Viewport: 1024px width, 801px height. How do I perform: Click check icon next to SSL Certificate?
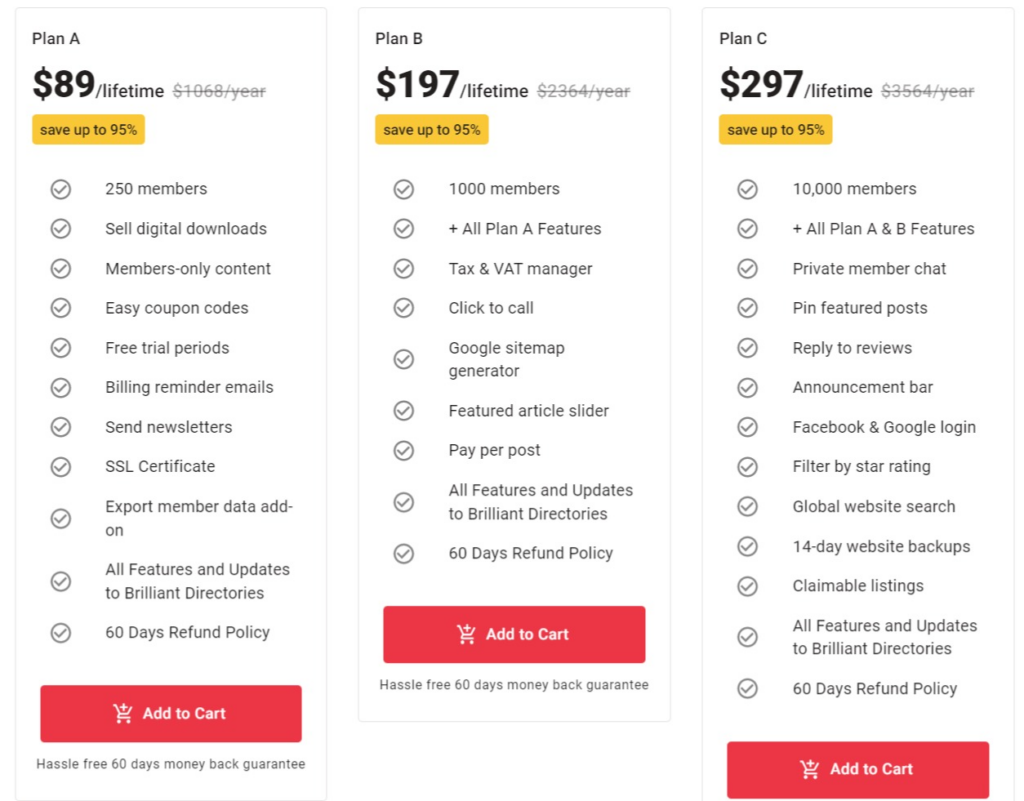tap(61, 467)
